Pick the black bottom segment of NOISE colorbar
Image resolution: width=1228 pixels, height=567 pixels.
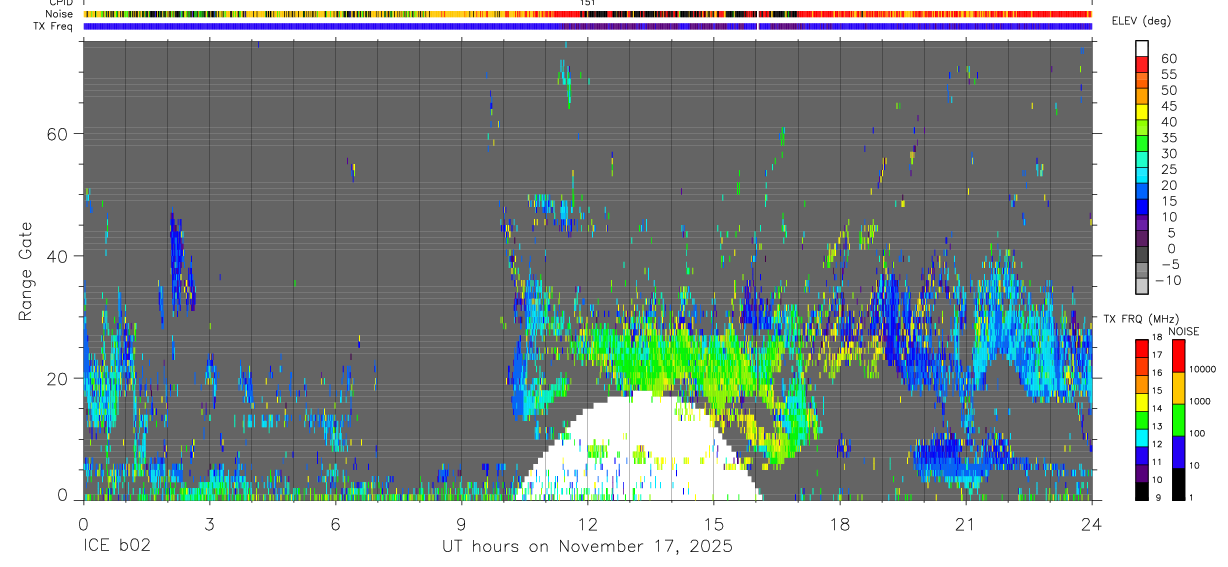point(1177,484)
